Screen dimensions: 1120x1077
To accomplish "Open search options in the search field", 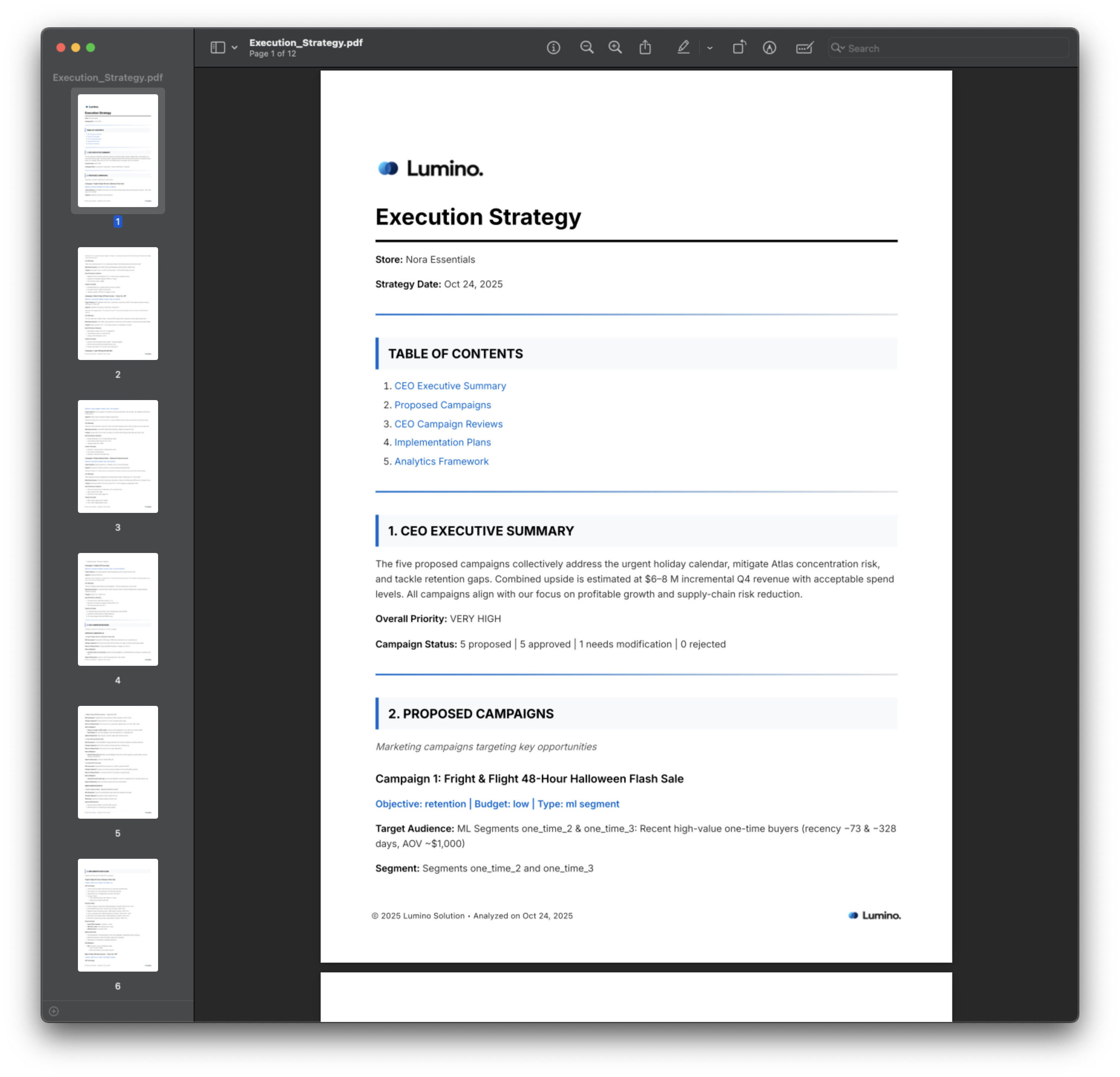I will (x=838, y=48).
